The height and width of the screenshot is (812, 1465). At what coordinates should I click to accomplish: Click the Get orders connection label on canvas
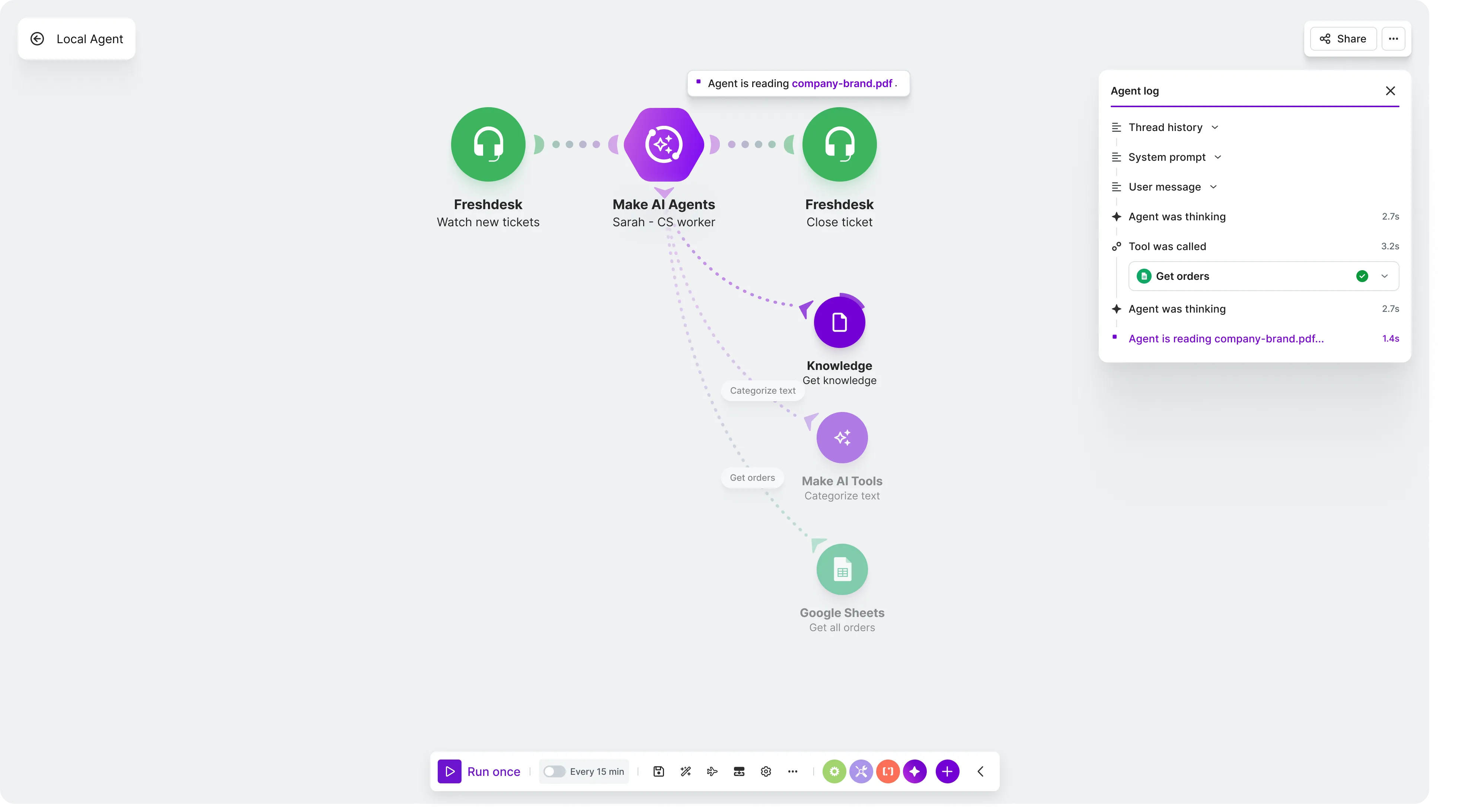pos(752,478)
